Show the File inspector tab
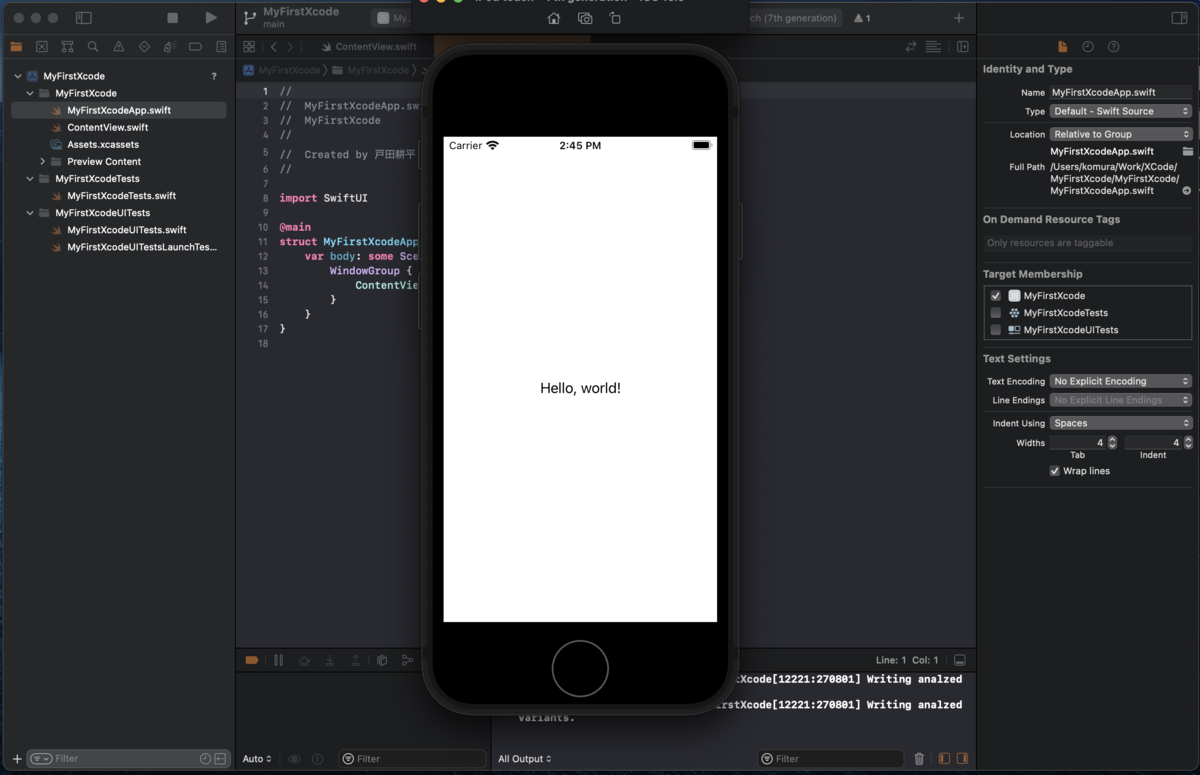This screenshot has width=1200, height=775. 1062,46
